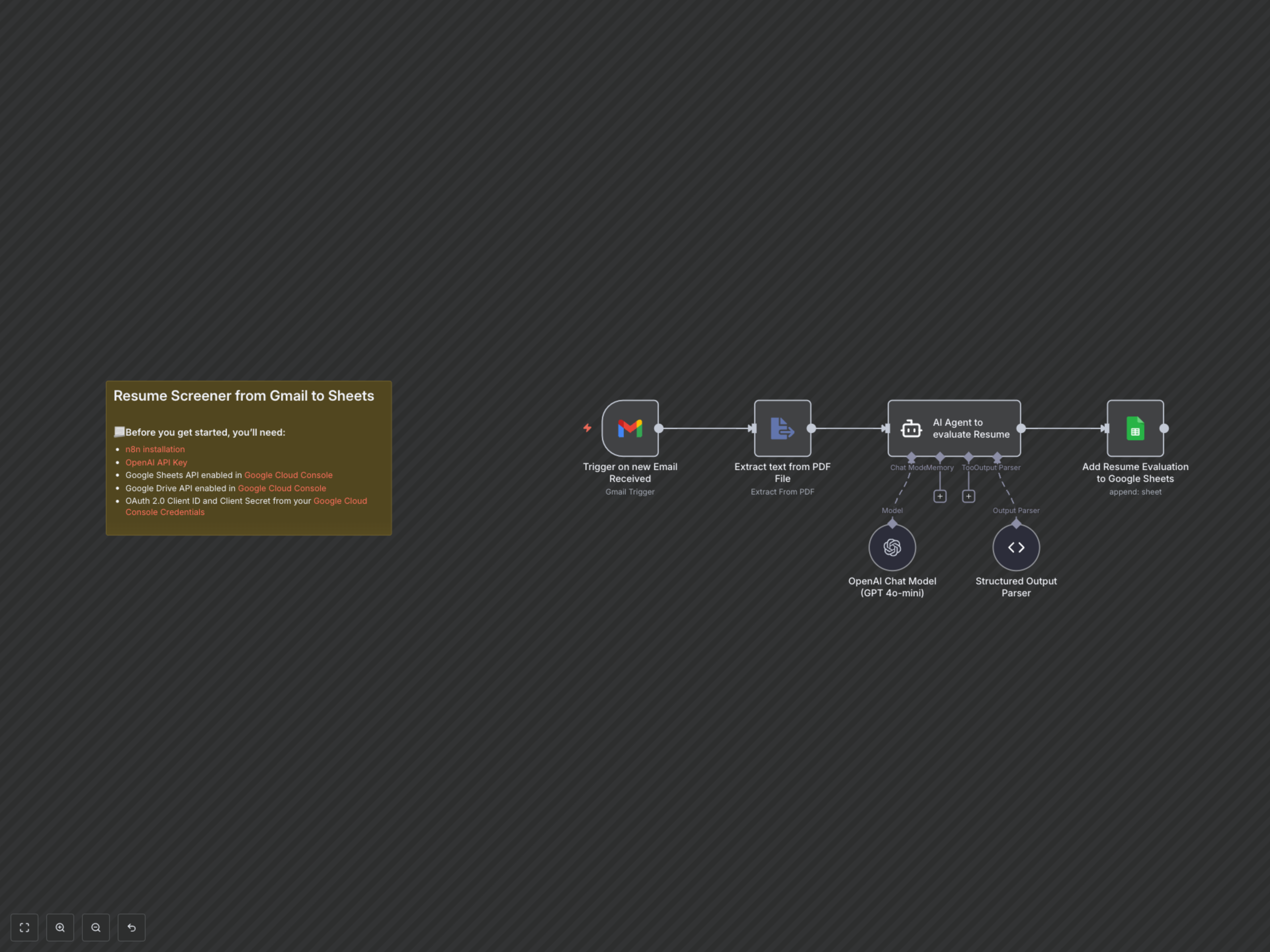Open the Structured Output Parser node
This screenshot has height=952, width=1270.
1016,547
